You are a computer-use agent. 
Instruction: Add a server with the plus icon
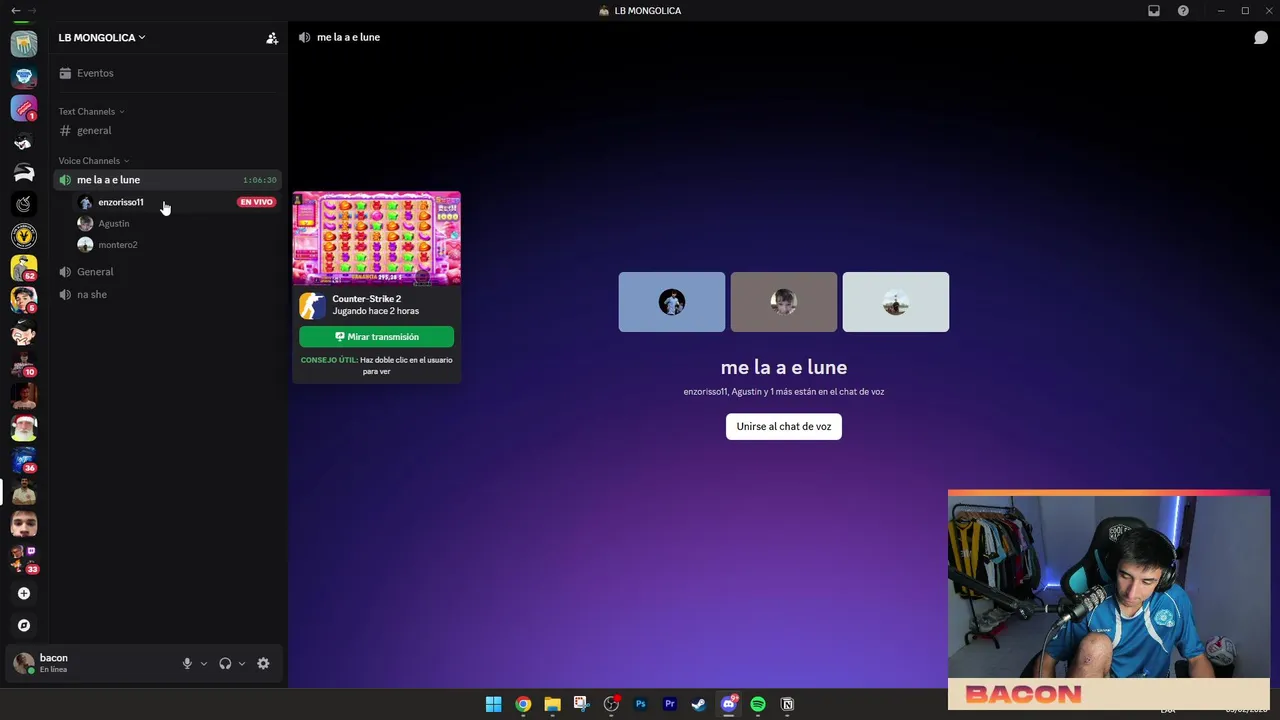click(x=24, y=594)
